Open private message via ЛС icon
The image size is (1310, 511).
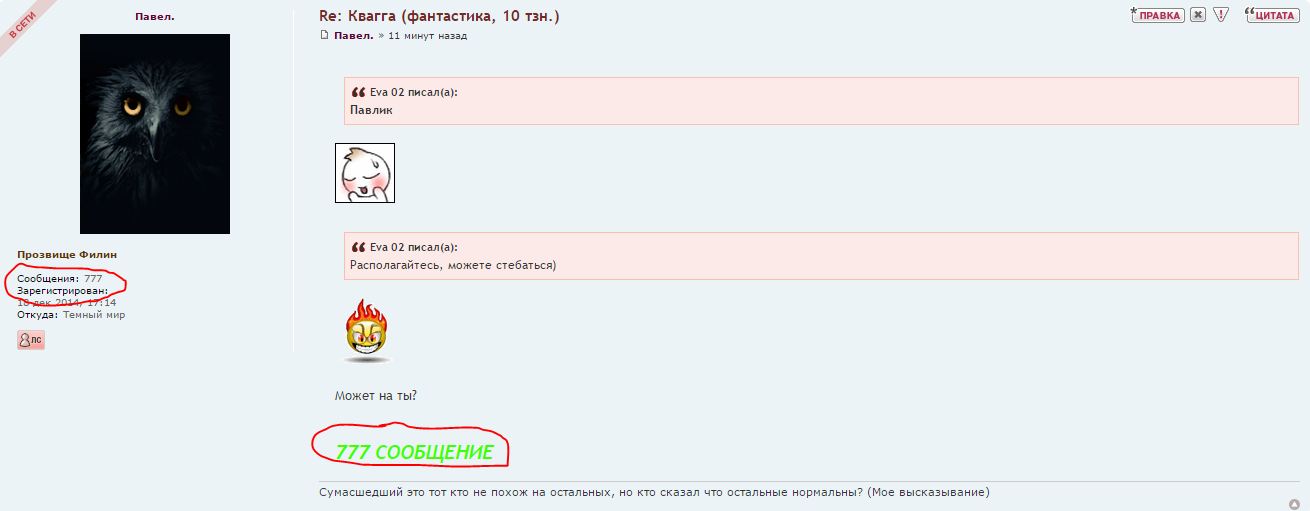point(31,340)
